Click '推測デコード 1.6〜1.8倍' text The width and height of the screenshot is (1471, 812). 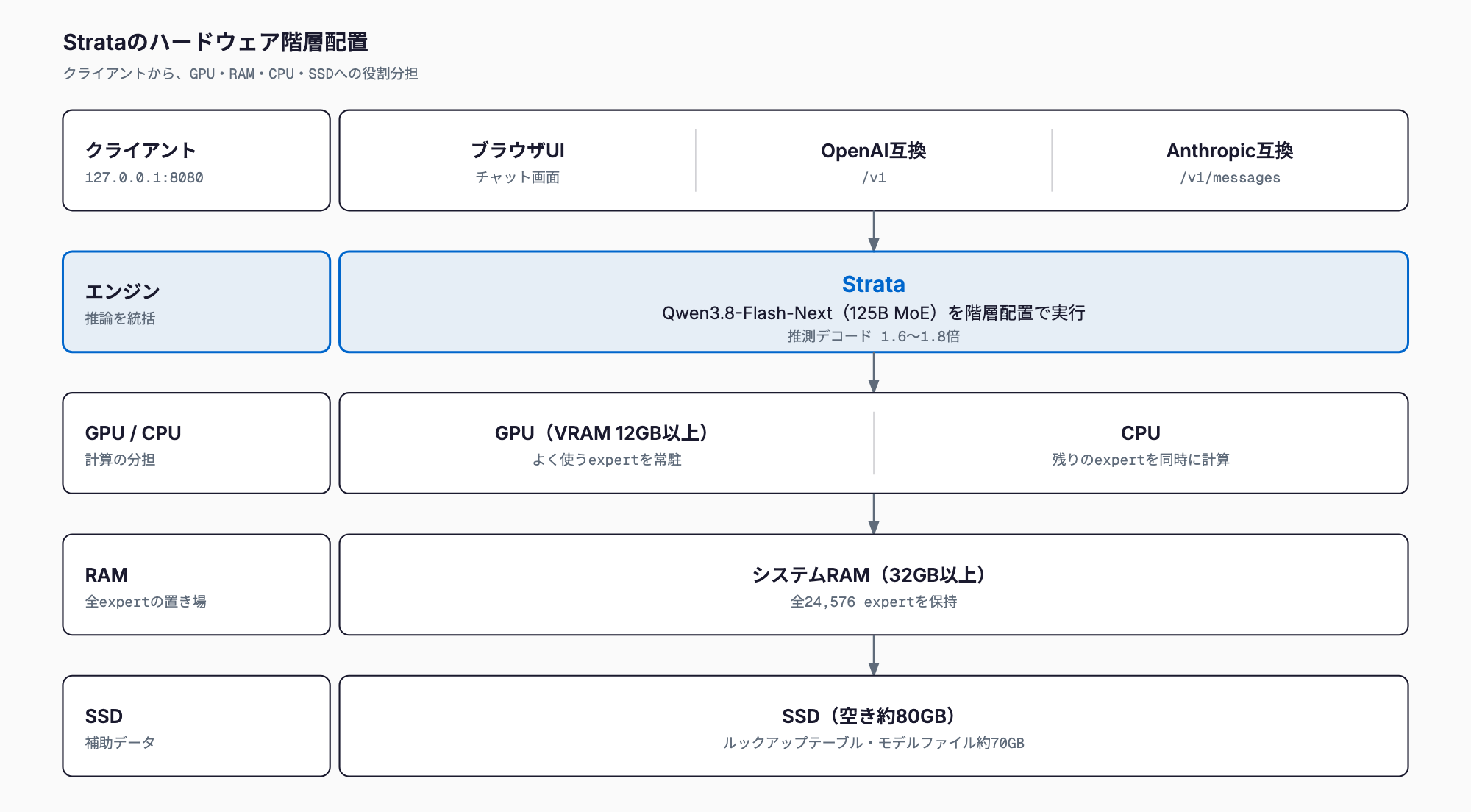pyautogui.click(x=874, y=336)
